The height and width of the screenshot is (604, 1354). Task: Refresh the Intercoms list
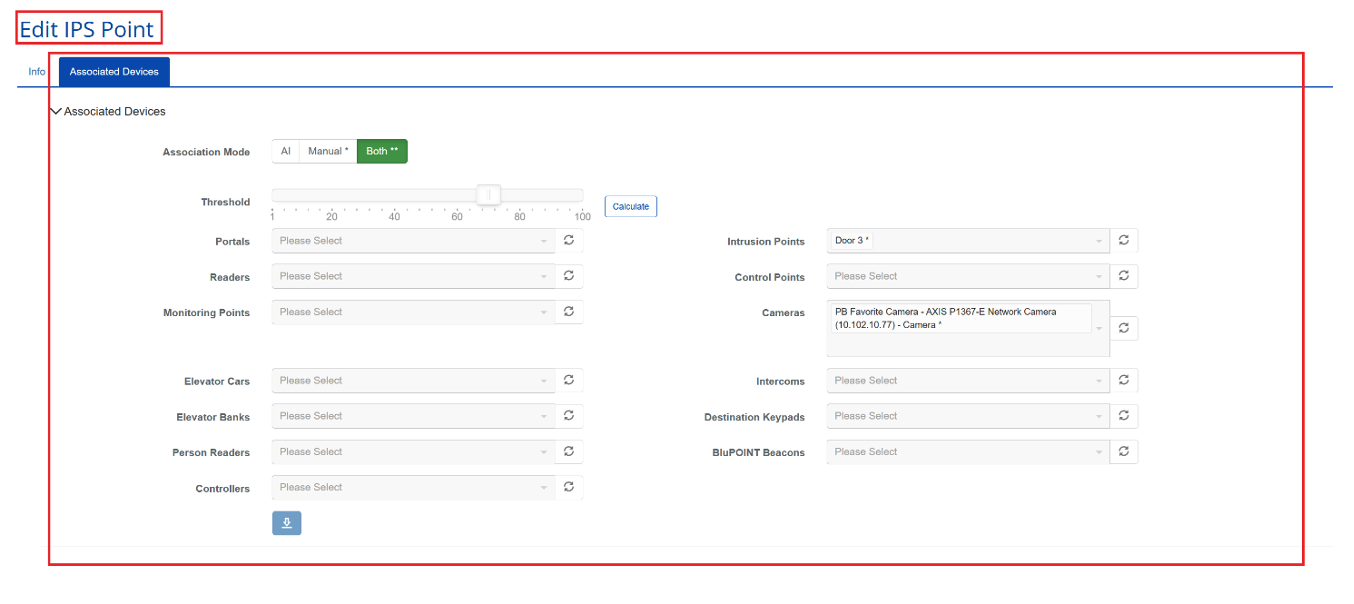click(1124, 381)
